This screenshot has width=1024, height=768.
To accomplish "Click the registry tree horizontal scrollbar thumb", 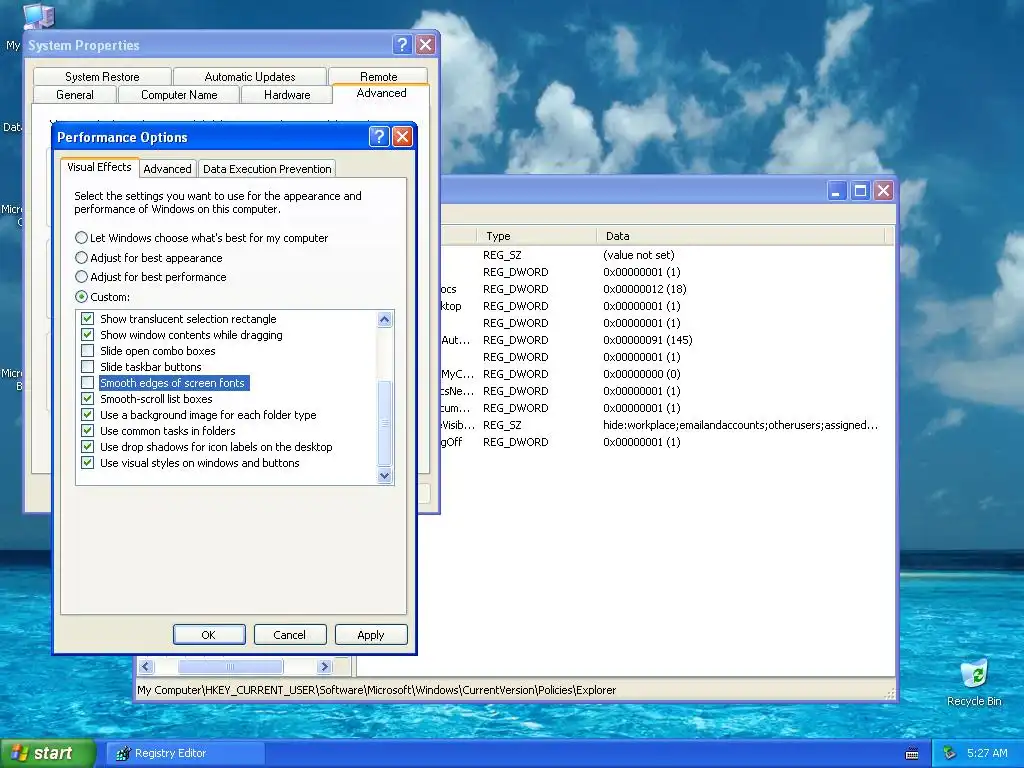I will tap(231, 667).
